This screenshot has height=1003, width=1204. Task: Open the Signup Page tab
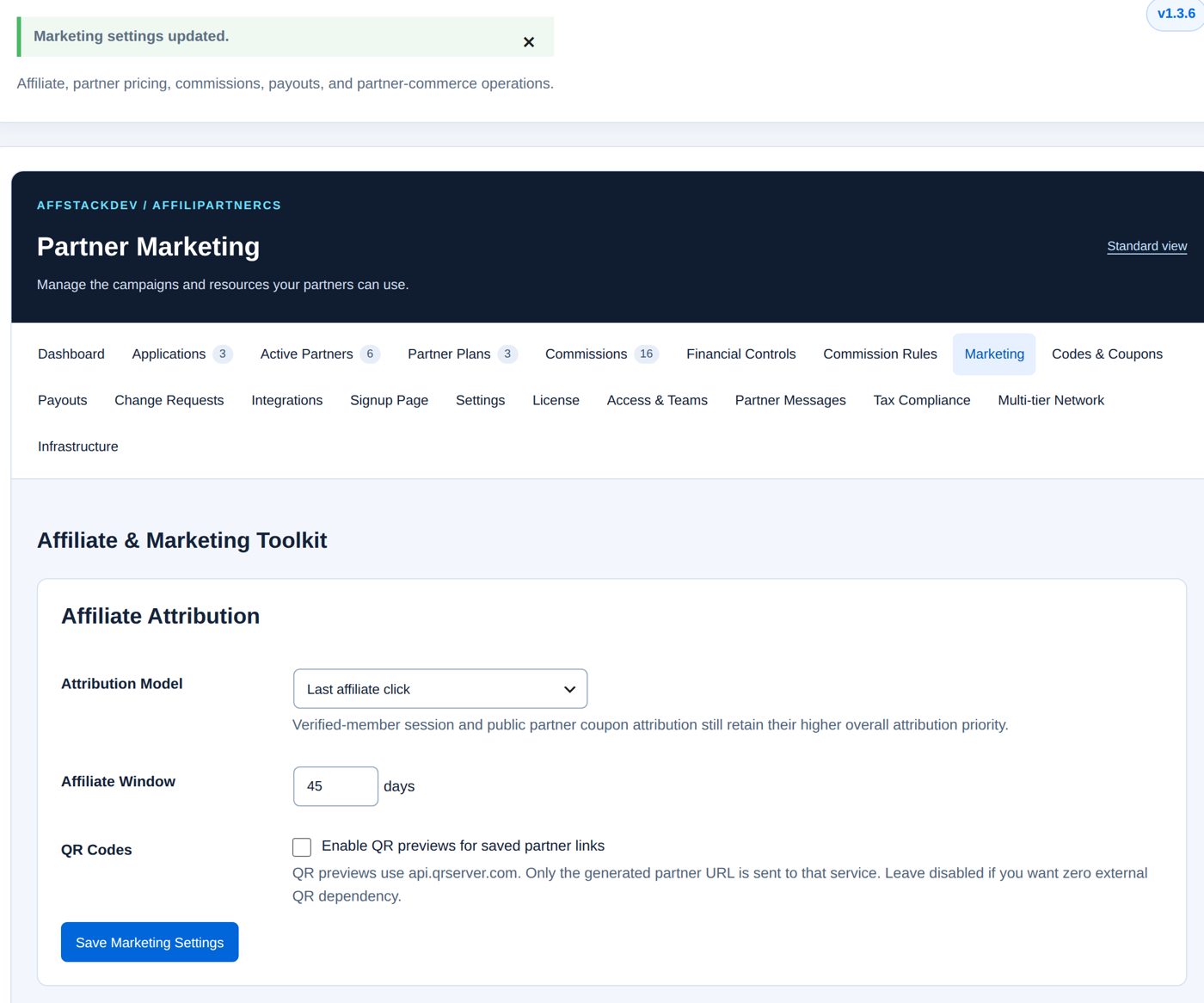(x=389, y=401)
